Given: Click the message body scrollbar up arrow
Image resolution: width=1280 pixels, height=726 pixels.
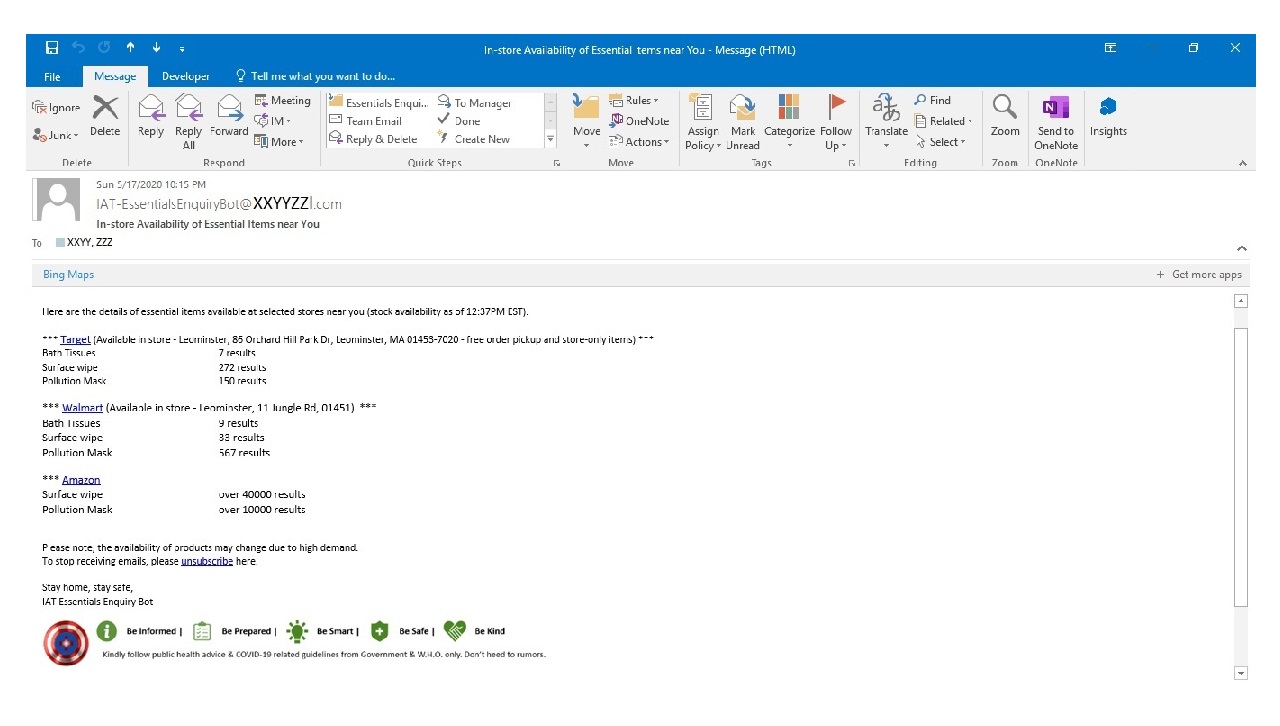Looking at the screenshot, I should 1241,301.
